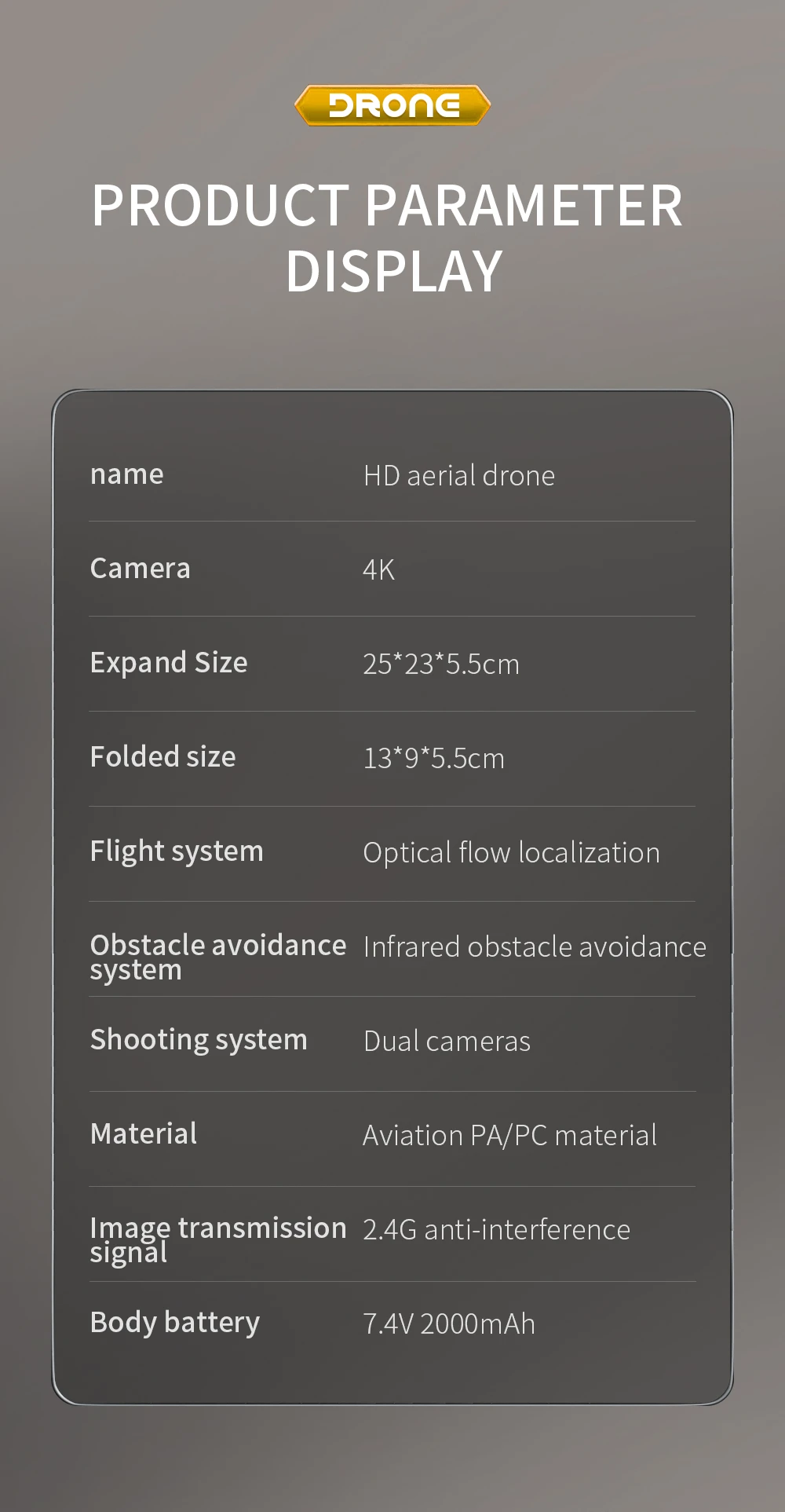Select the Infrared obstacle avoidance value
The width and height of the screenshot is (785, 1512).
point(534,947)
